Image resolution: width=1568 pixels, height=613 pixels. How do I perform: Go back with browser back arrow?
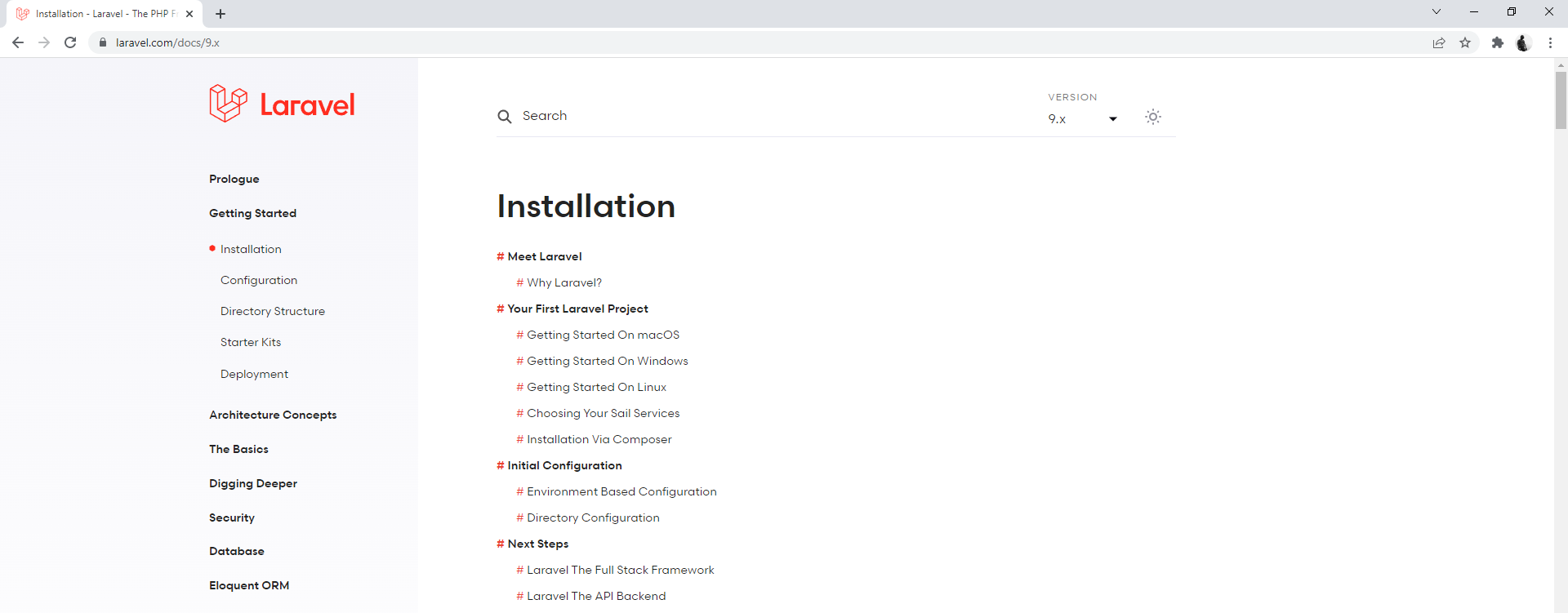(x=18, y=42)
